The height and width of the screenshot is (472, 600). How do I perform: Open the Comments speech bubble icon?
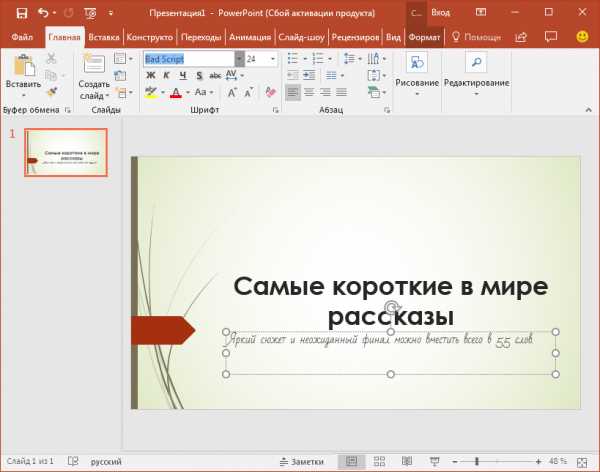click(x=551, y=37)
